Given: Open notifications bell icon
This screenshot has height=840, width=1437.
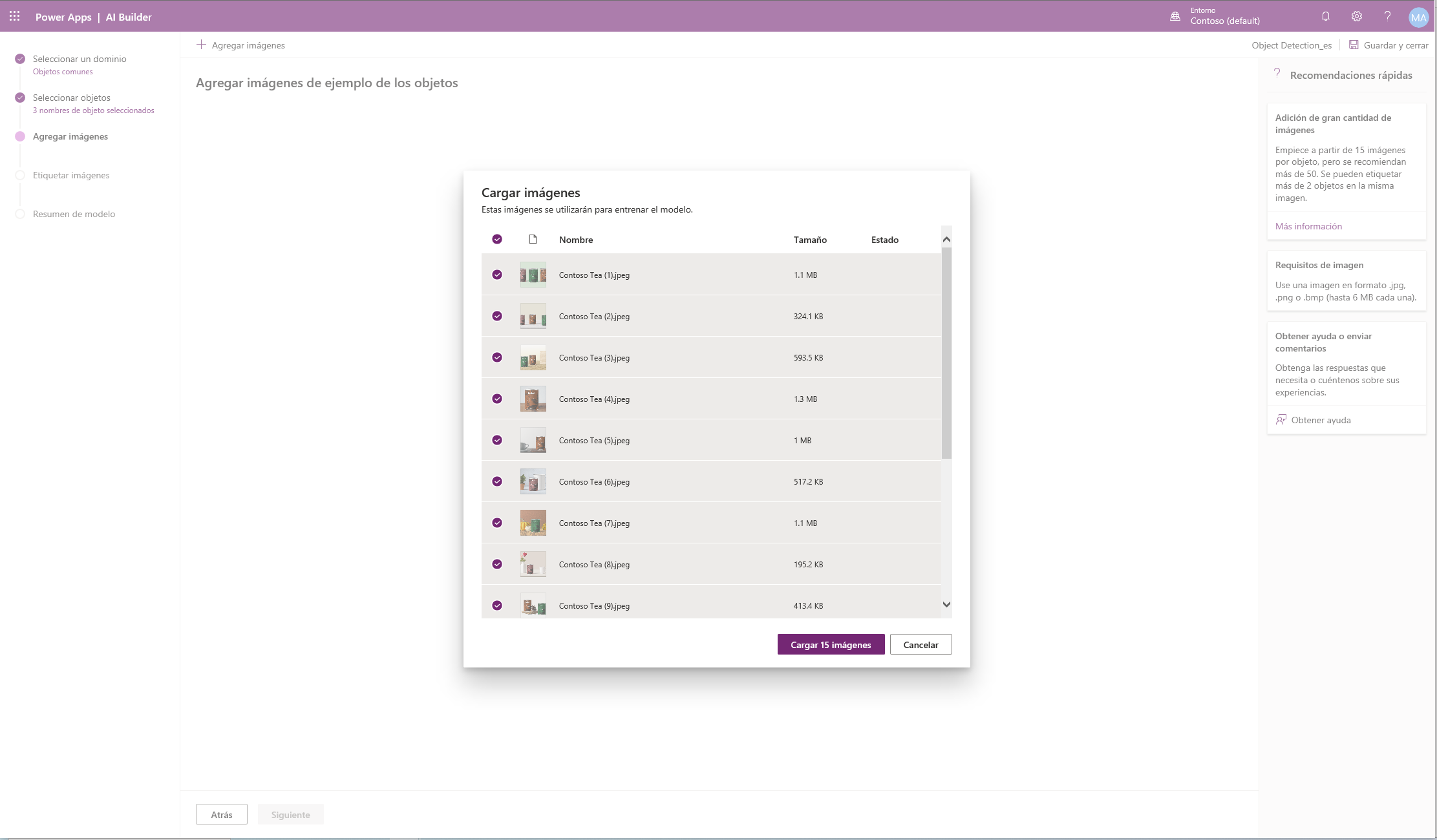Looking at the screenshot, I should click(x=1325, y=17).
